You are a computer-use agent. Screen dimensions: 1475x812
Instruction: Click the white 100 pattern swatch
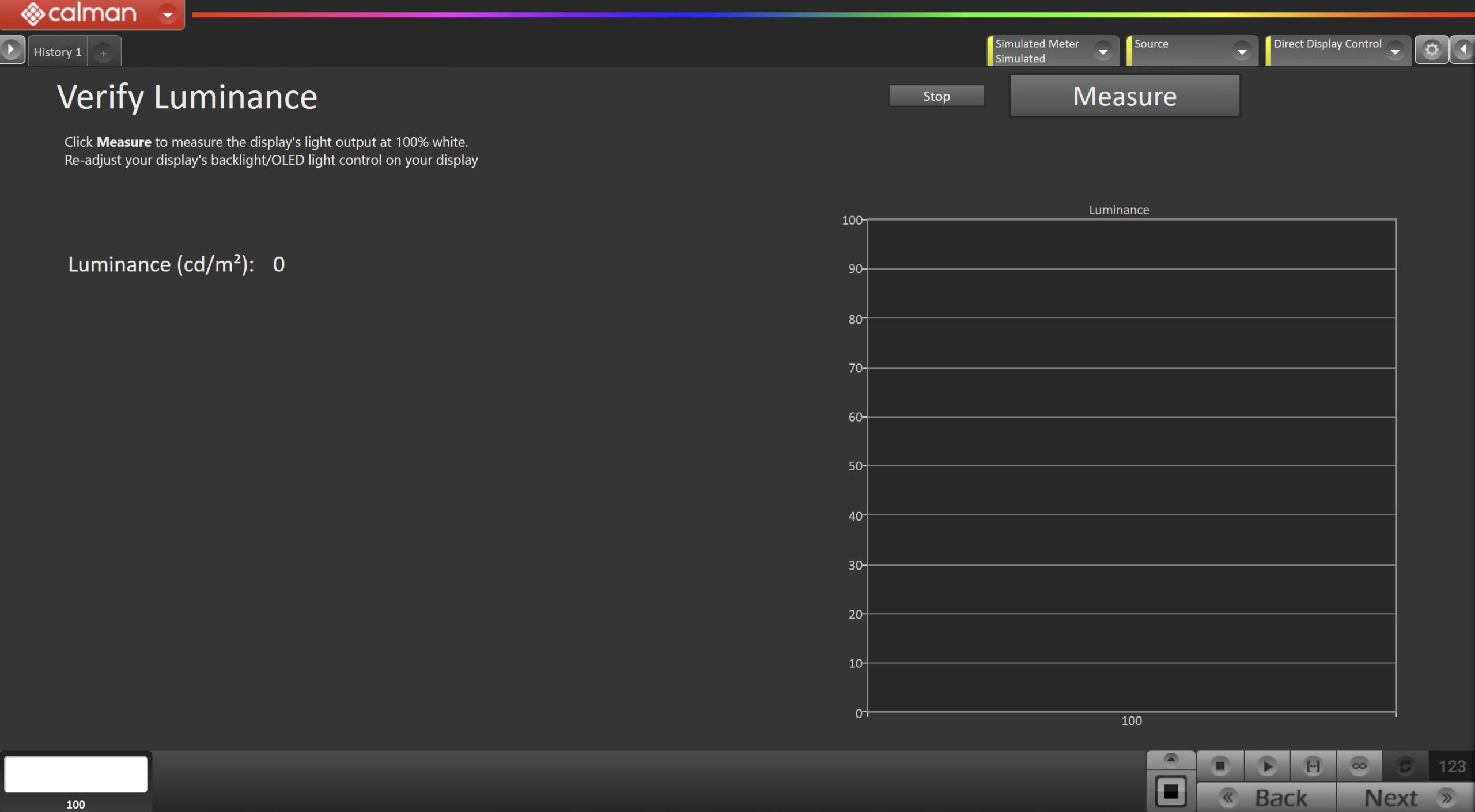coord(75,774)
